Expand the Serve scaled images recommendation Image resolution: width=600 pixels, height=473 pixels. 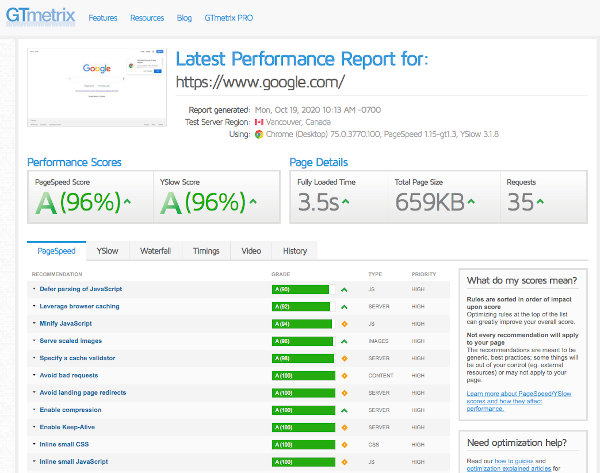[x=70, y=341]
